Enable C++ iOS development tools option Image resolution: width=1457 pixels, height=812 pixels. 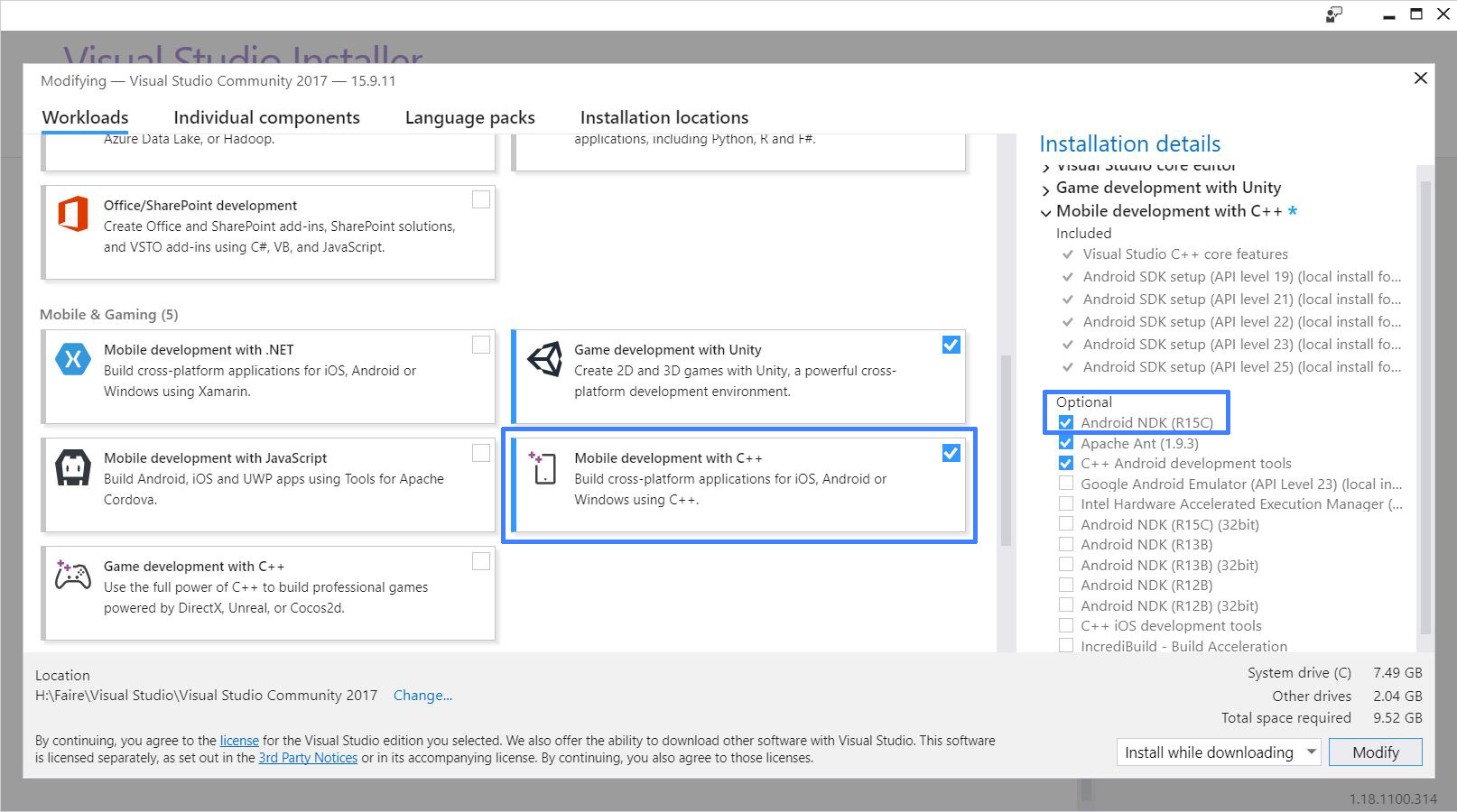[x=1066, y=625]
